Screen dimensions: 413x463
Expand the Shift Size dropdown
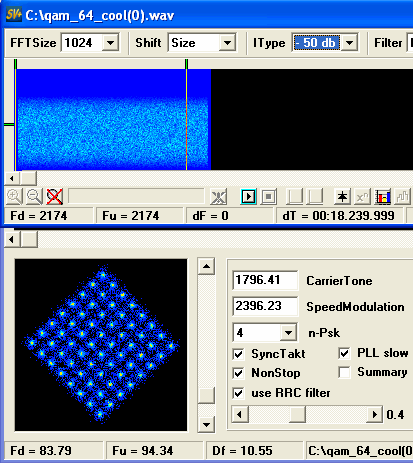click(227, 43)
